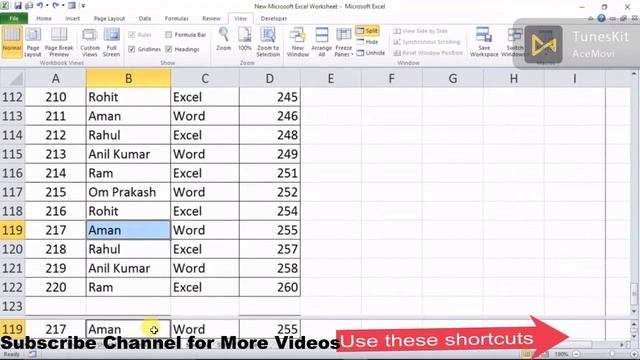The width and height of the screenshot is (640, 360).
Task: Select cell with value 245
Action: (x=270, y=97)
